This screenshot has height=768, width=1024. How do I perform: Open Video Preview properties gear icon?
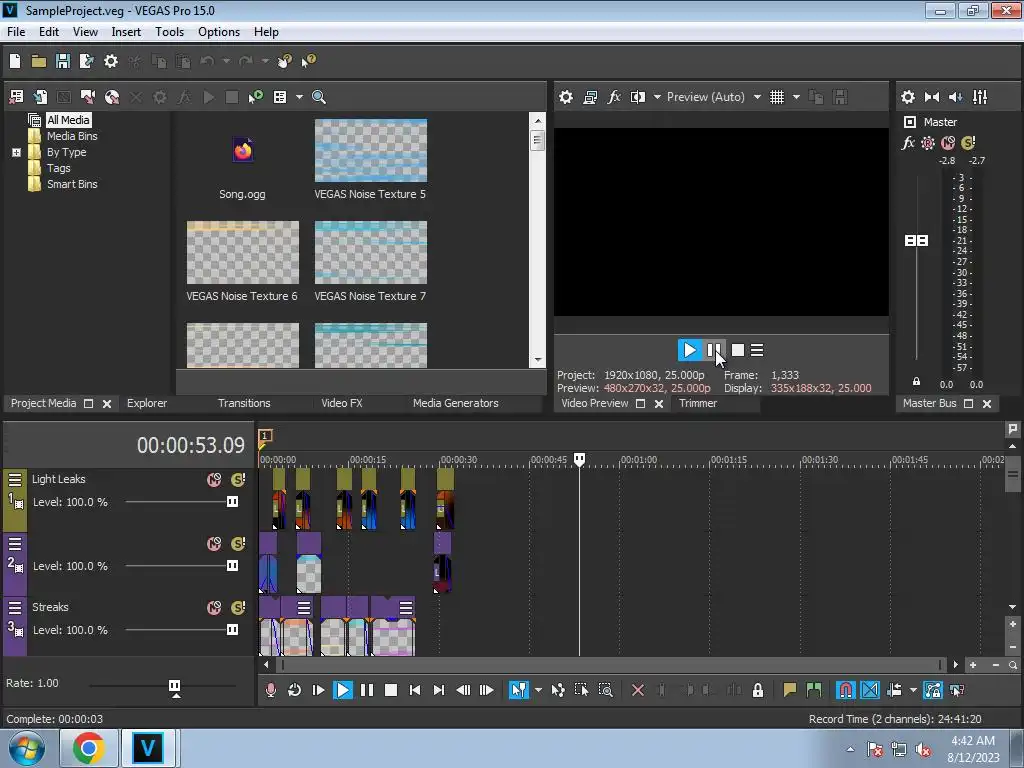tap(566, 97)
